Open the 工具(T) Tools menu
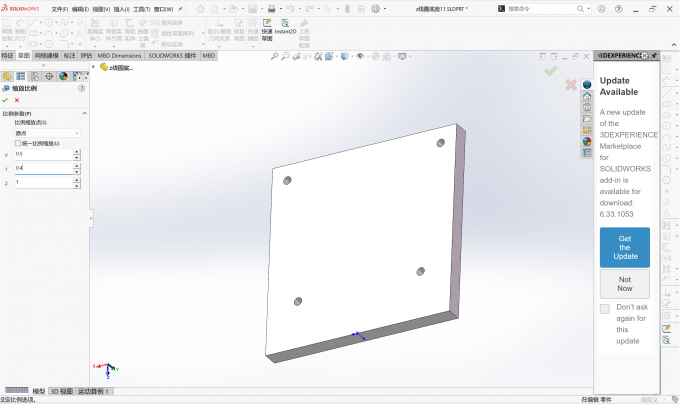680x404 pixels. pyautogui.click(x=142, y=9)
